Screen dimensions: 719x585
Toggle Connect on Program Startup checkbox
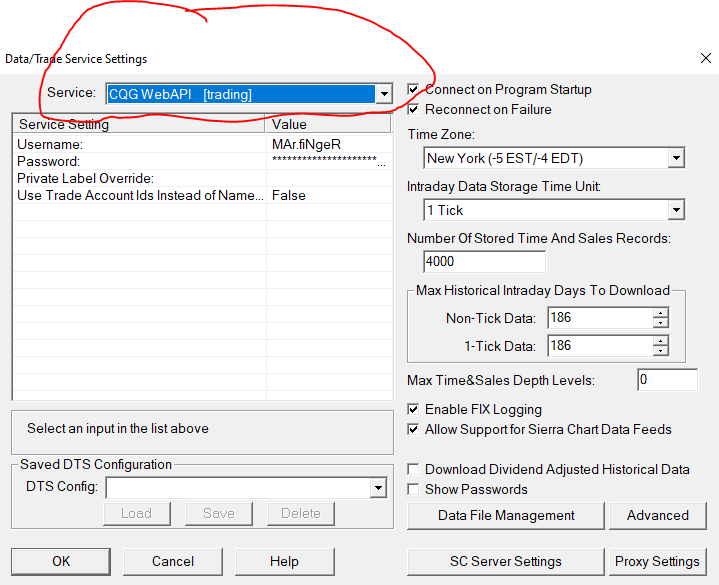[x=413, y=89]
